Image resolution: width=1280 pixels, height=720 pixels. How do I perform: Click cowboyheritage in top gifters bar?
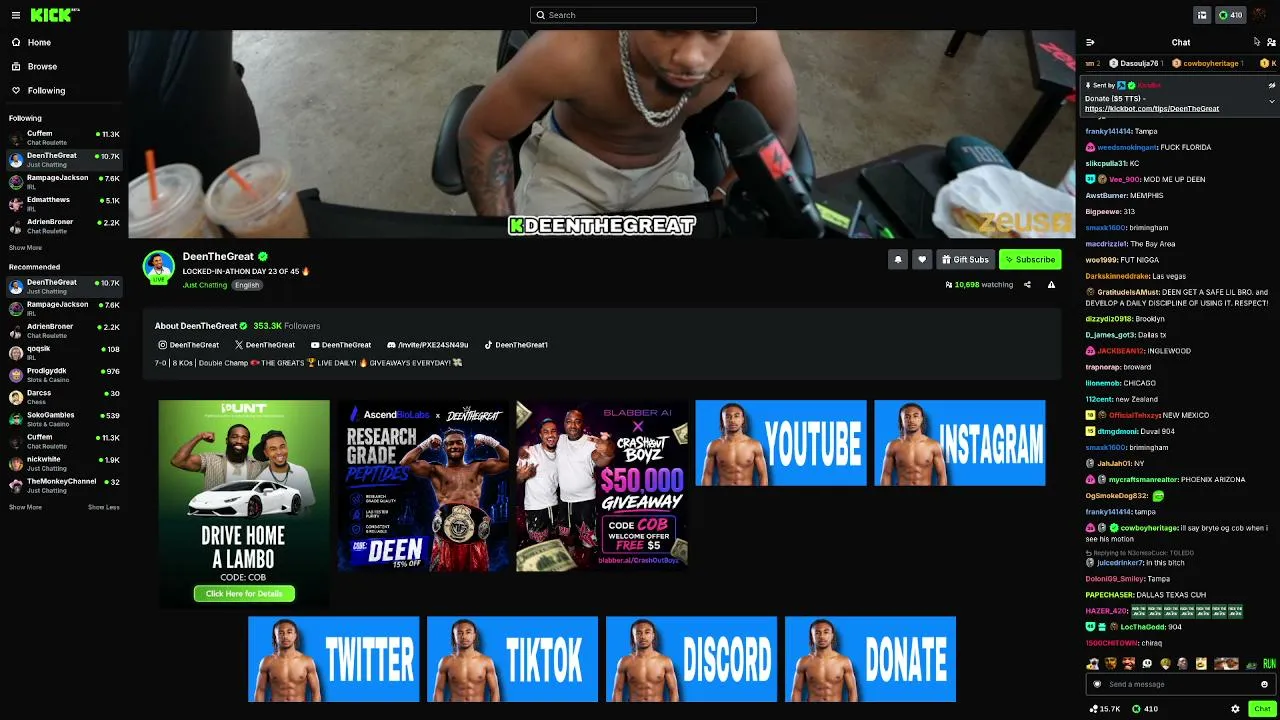1208,64
